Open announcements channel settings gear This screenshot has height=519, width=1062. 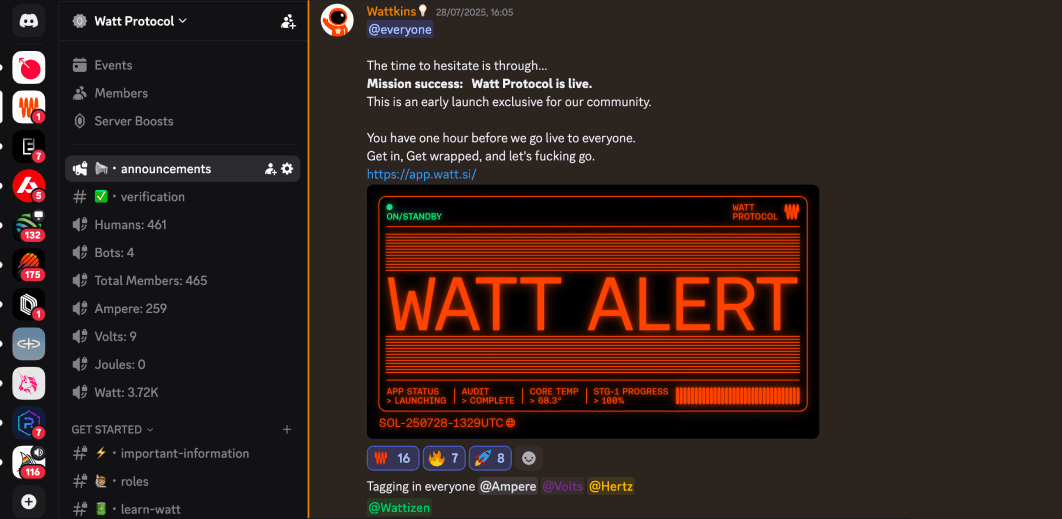[287, 169]
